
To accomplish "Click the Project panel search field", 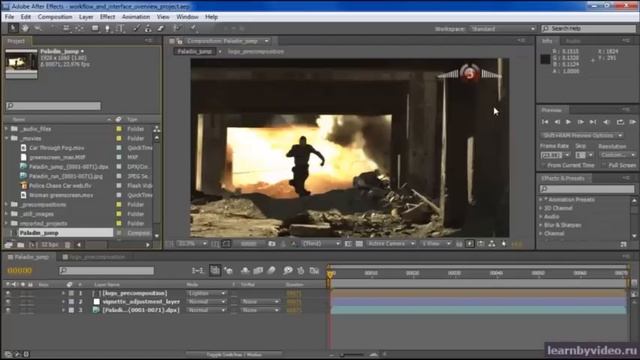I will pos(53,106).
